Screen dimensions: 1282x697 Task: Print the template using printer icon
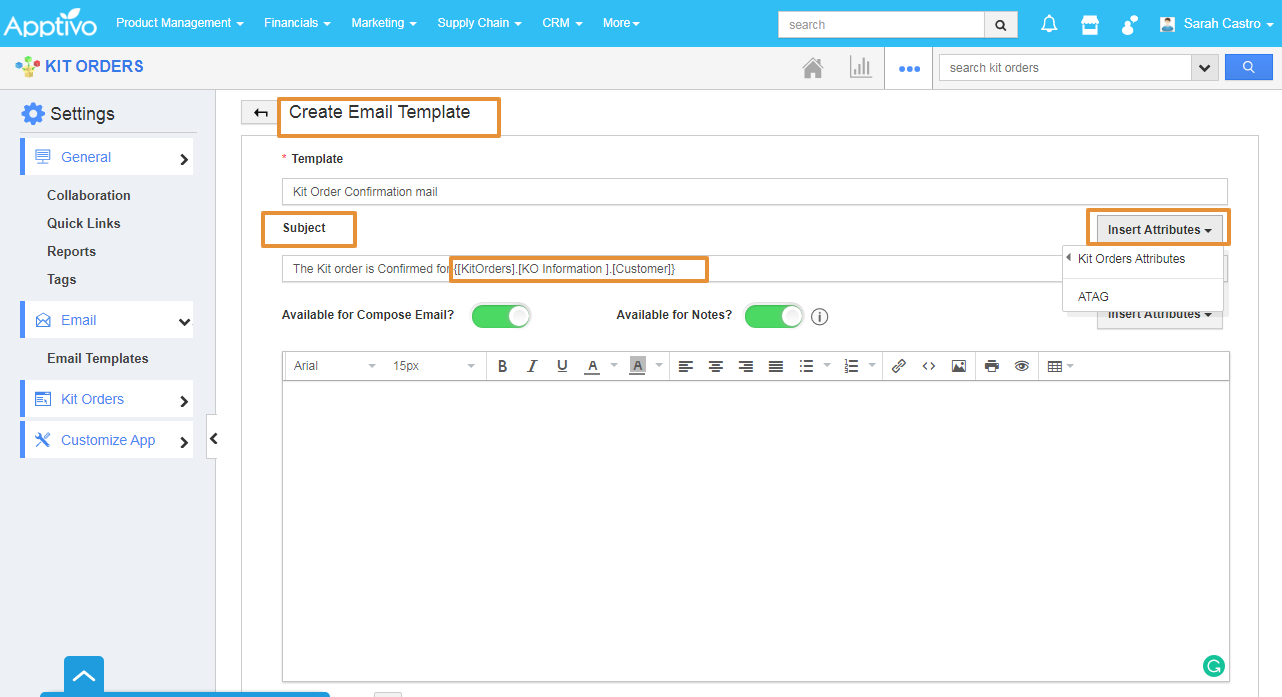point(991,366)
